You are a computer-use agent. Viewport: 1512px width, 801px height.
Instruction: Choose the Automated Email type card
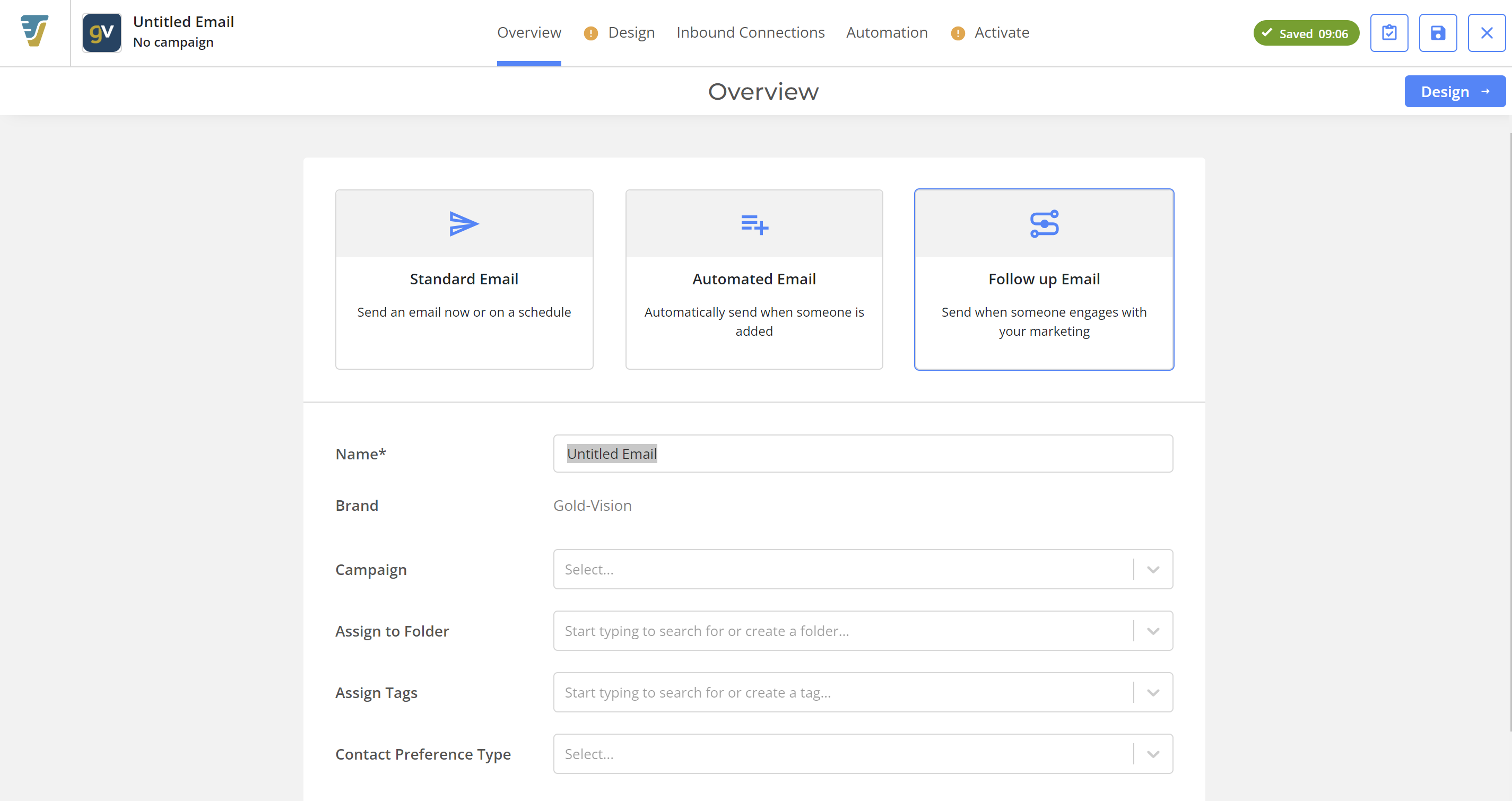754,280
